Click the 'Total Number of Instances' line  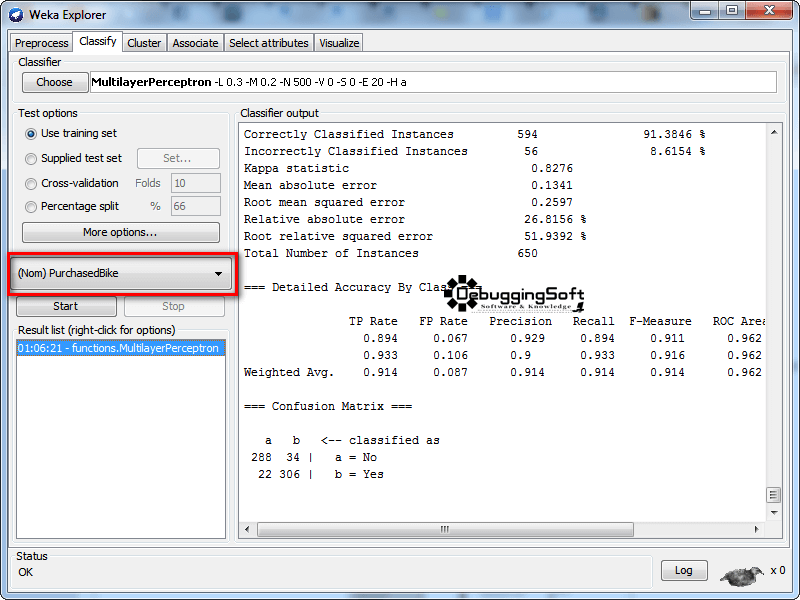pos(331,253)
